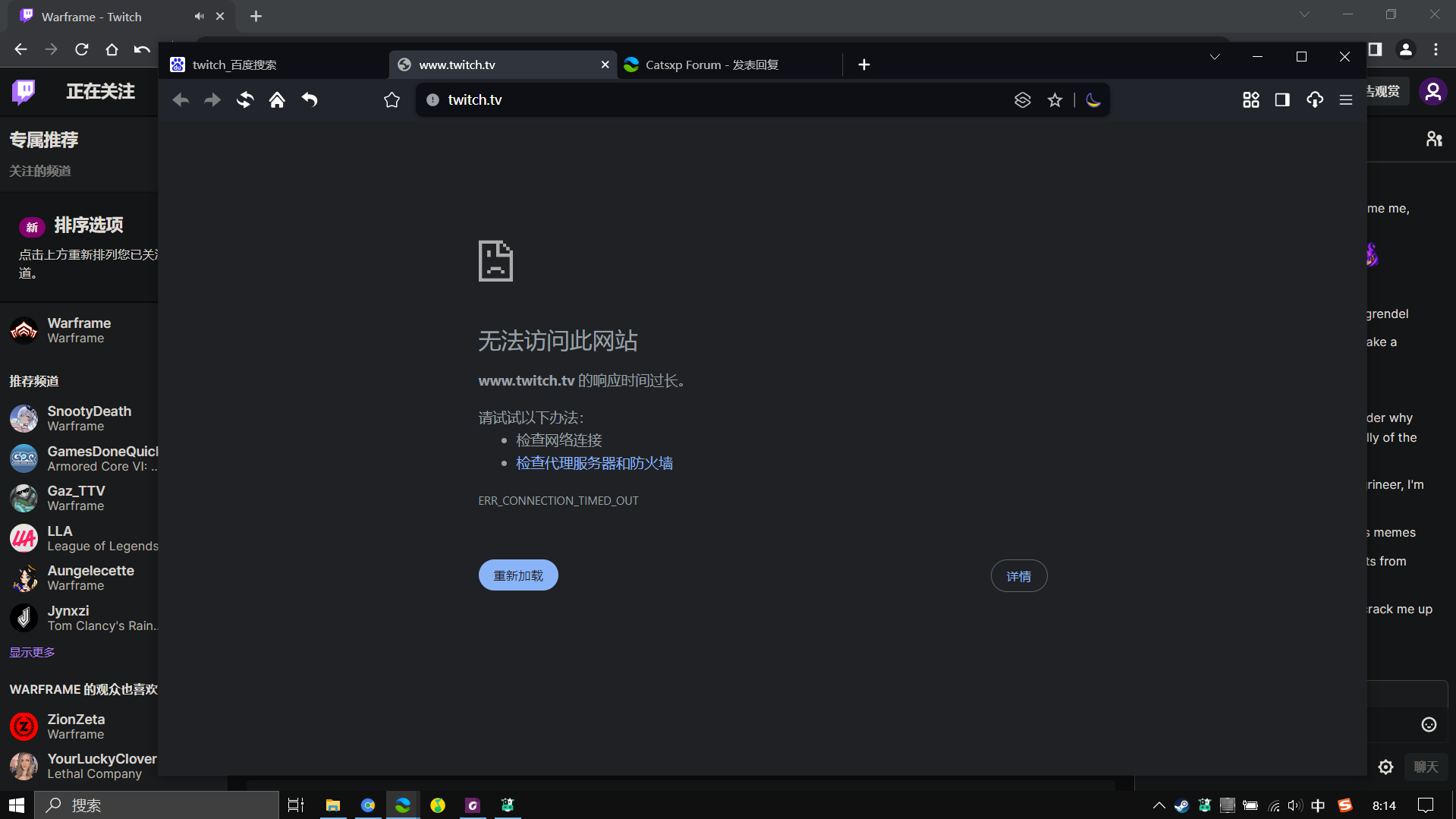Image resolution: width=1456 pixels, height=819 pixels.
Task: Open Steam icon in system tray
Action: tap(1181, 806)
